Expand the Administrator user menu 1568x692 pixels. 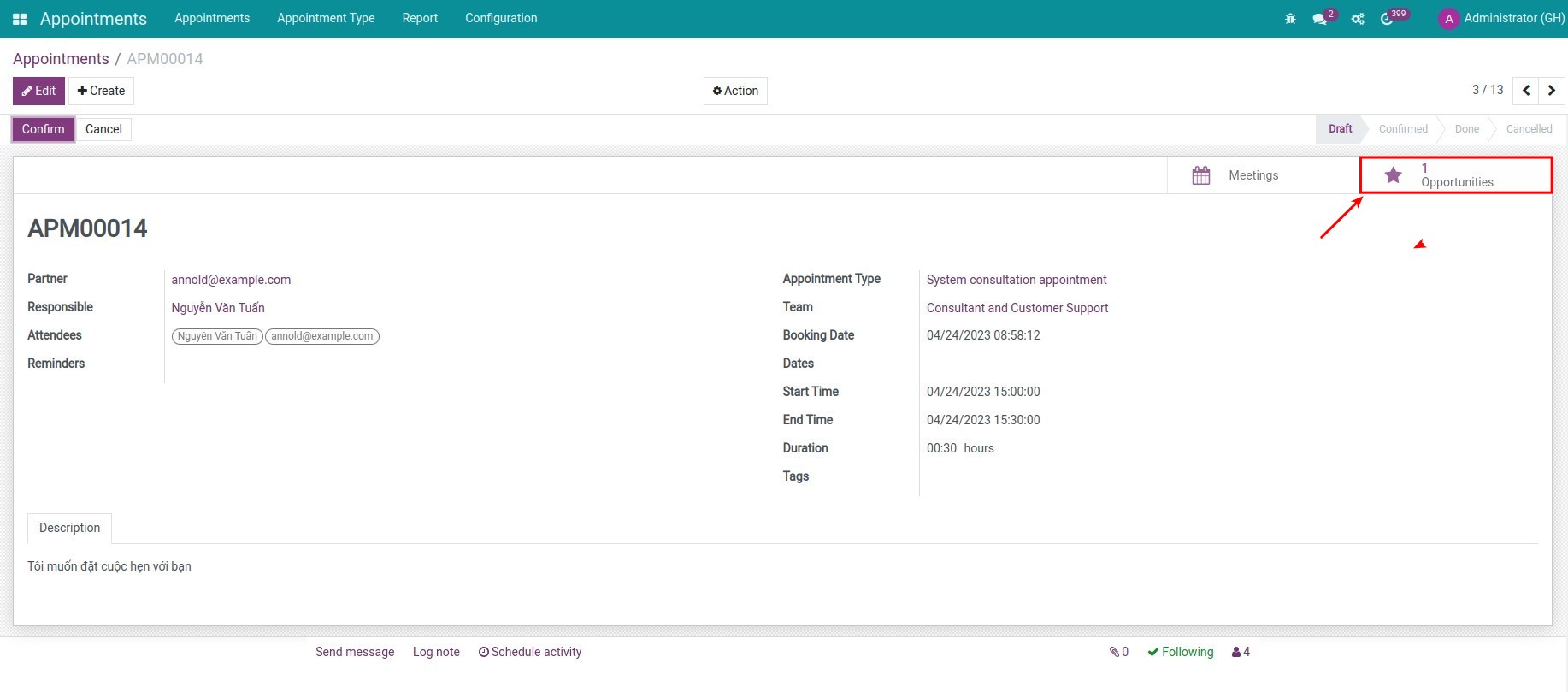(1502, 18)
